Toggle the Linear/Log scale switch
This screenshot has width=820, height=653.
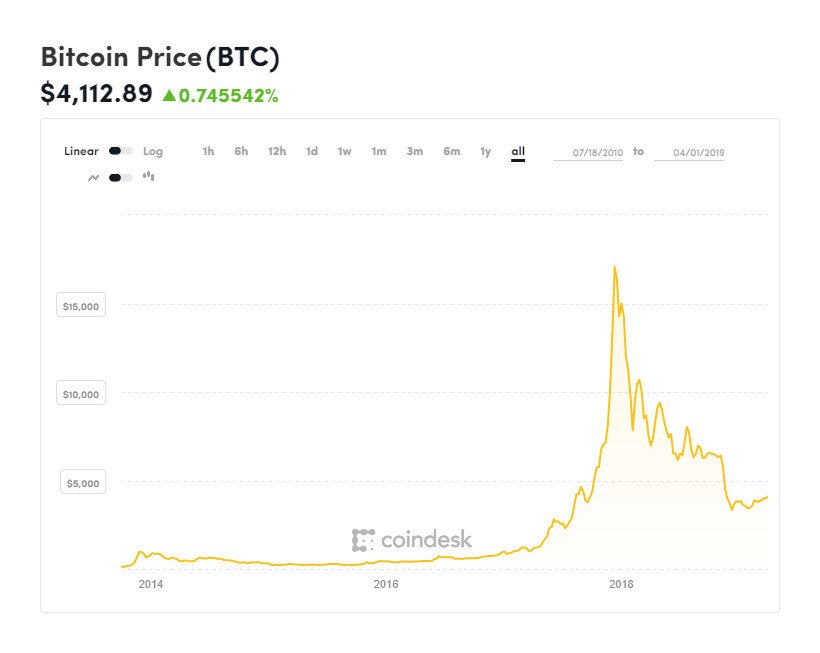click(x=120, y=151)
